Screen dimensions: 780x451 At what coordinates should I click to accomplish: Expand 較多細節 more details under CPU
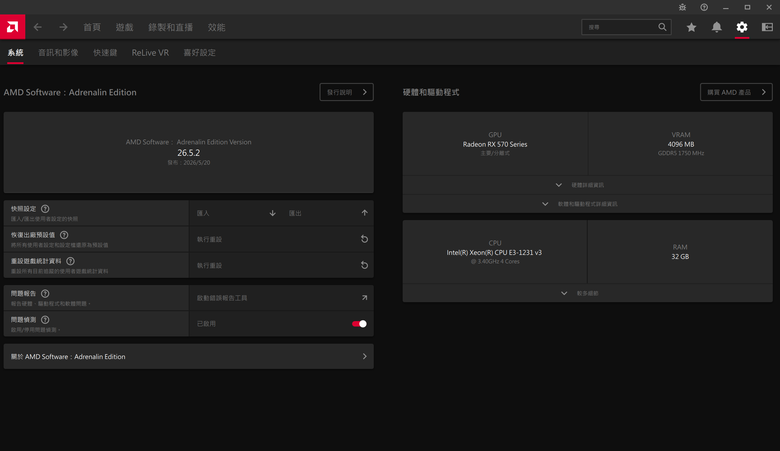587,293
